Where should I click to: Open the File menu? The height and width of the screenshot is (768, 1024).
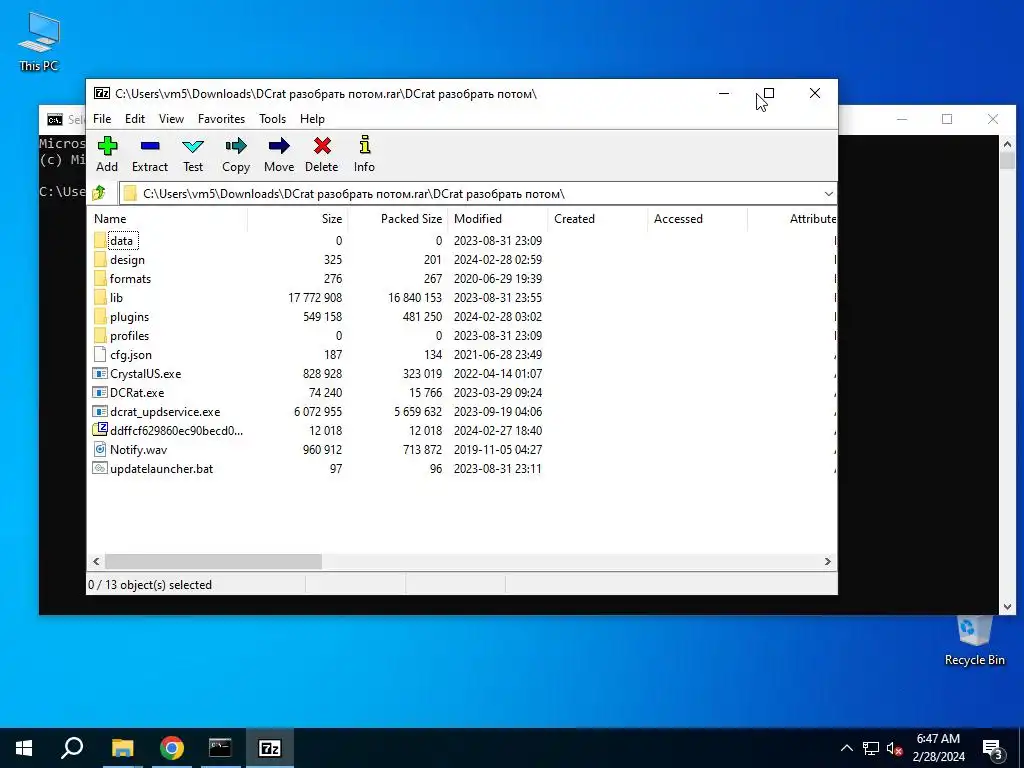(x=102, y=119)
